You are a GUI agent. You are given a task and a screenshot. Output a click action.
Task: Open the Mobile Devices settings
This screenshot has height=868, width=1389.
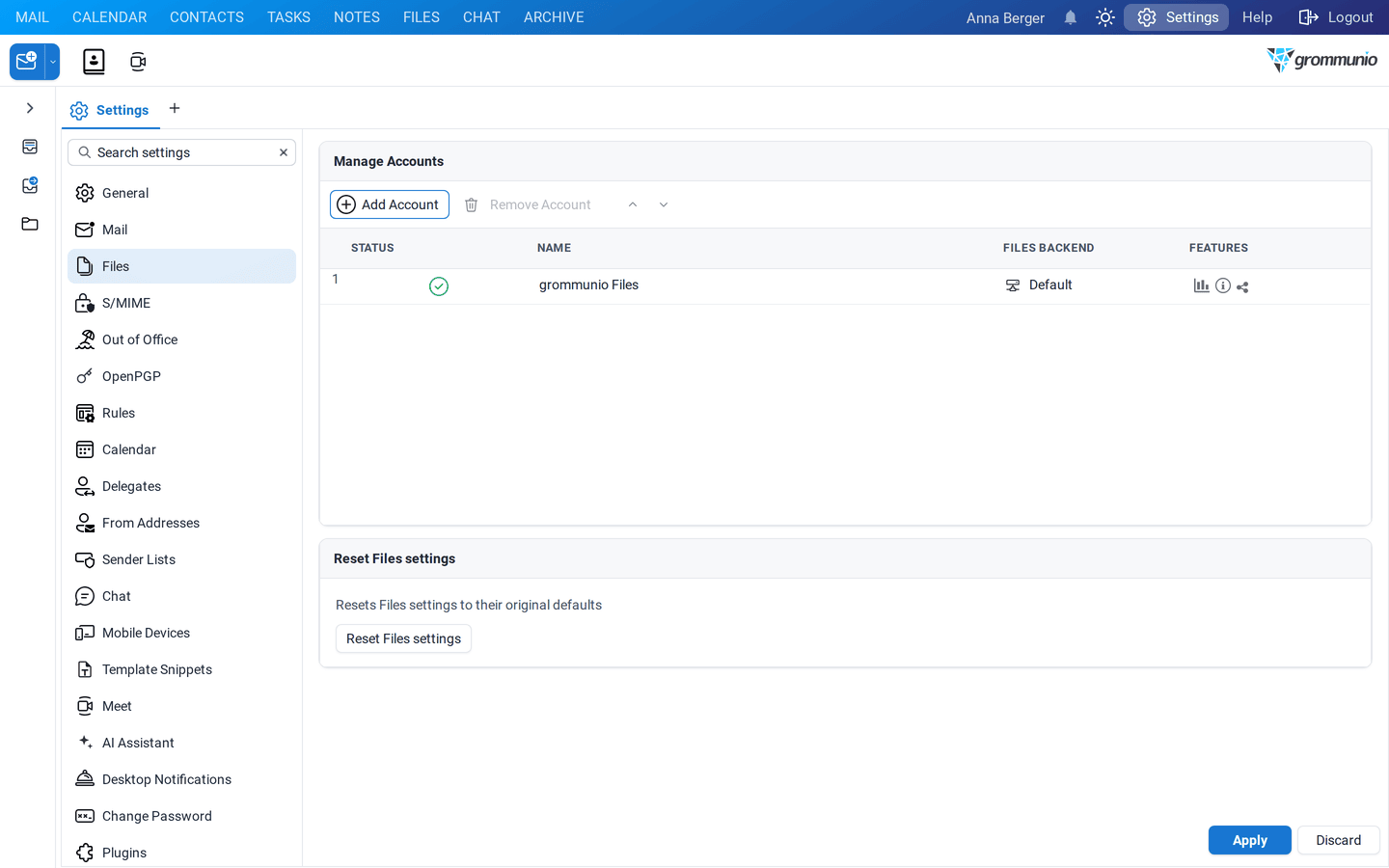click(181, 633)
